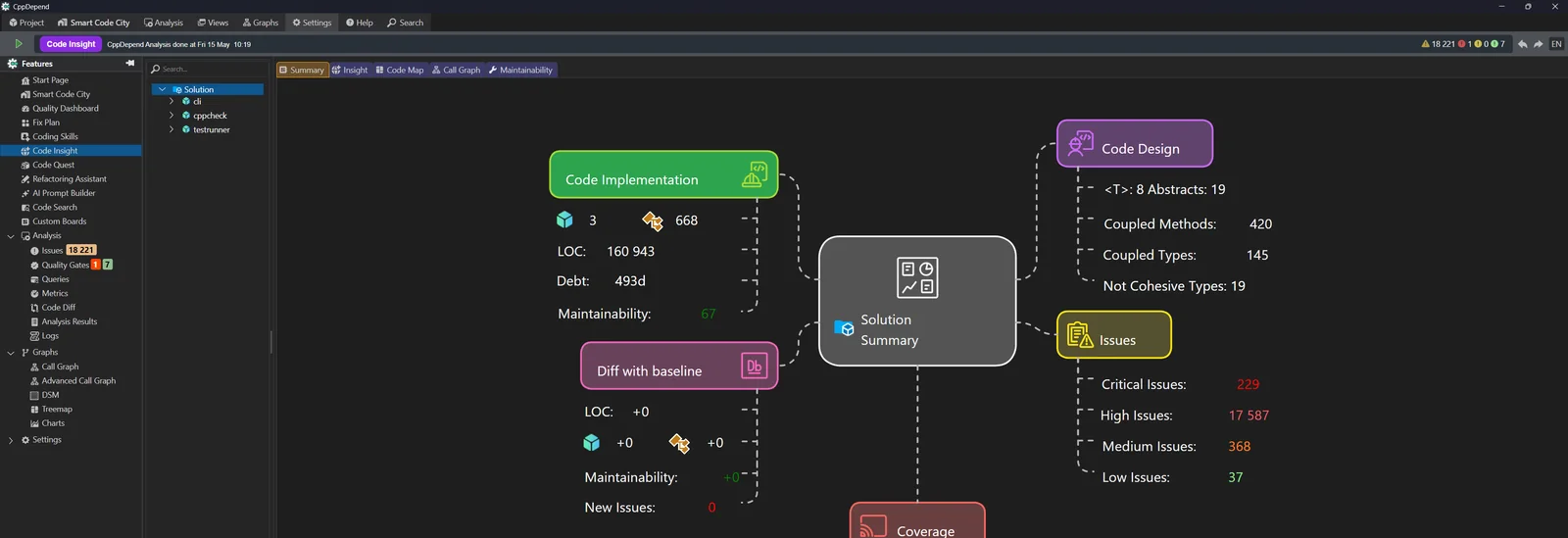Open the Code Design card
The height and width of the screenshot is (538, 1568).
[1135, 144]
